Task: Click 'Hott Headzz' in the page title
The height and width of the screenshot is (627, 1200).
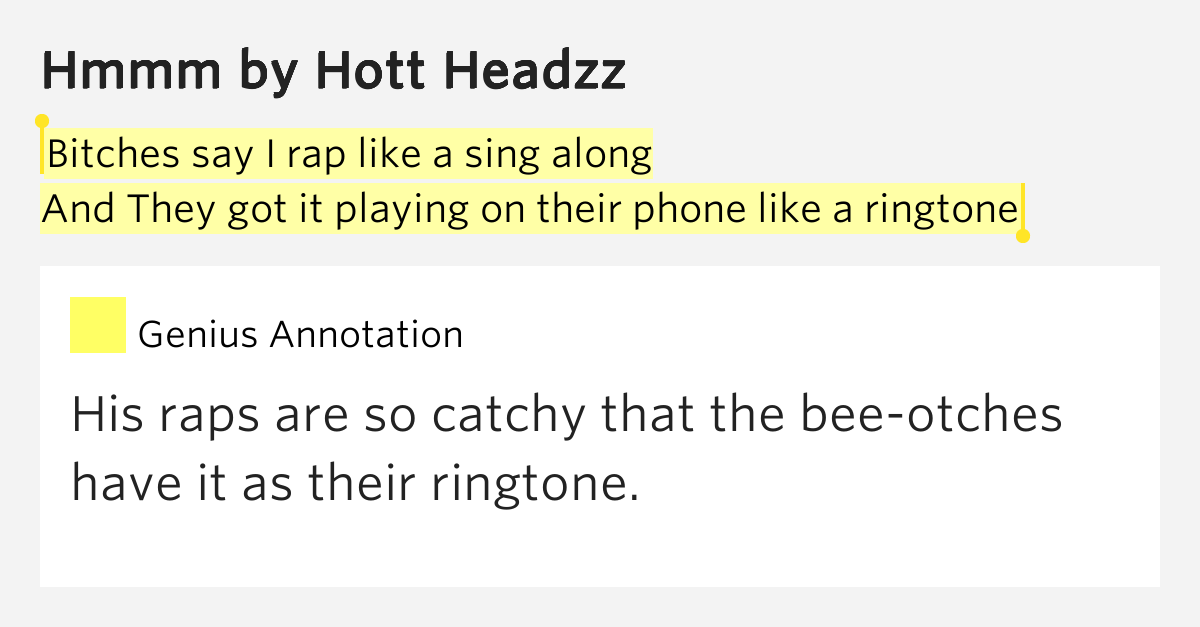Action: (x=470, y=71)
